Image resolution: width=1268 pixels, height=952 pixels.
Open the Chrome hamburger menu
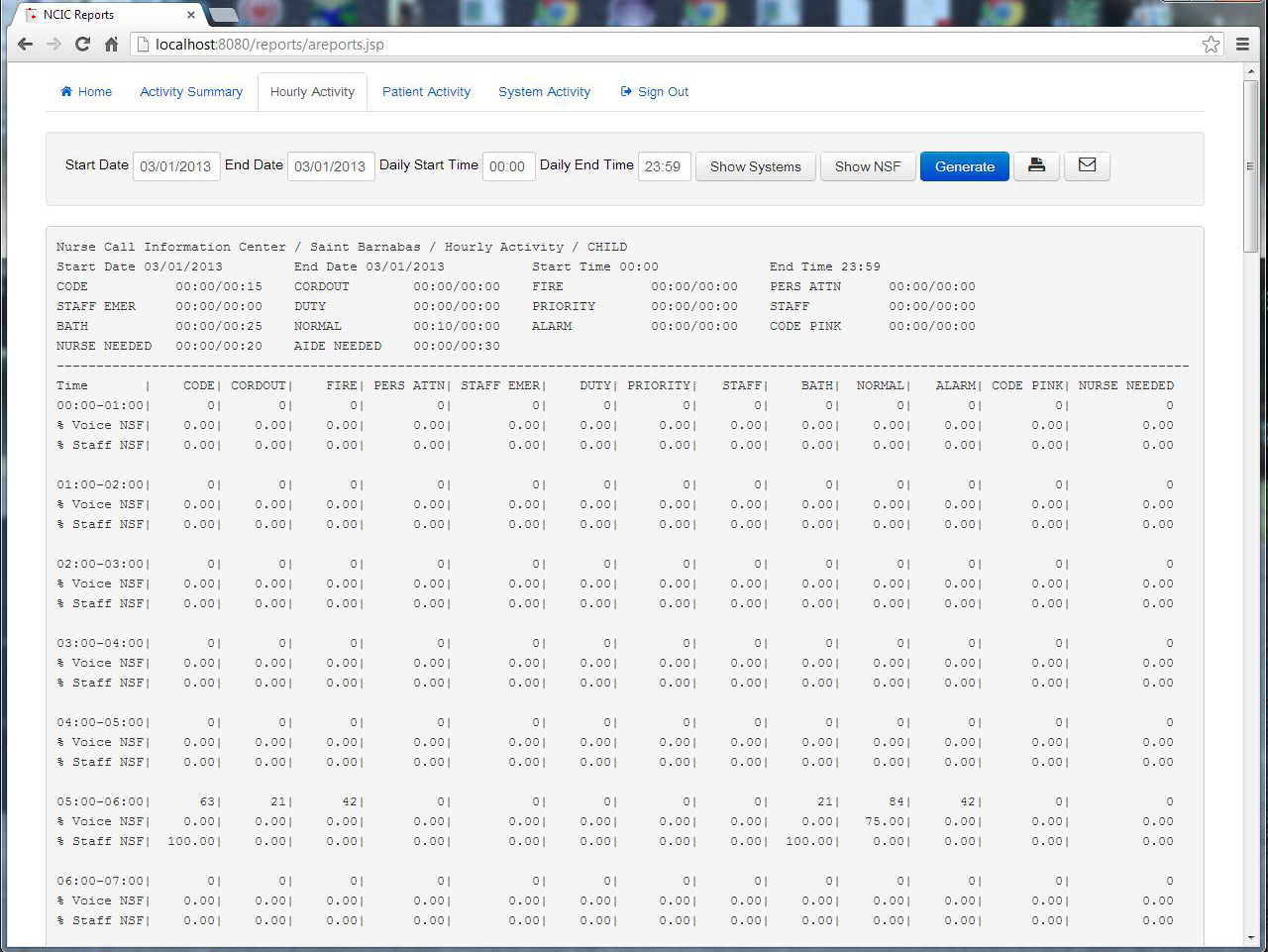(x=1242, y=44)
